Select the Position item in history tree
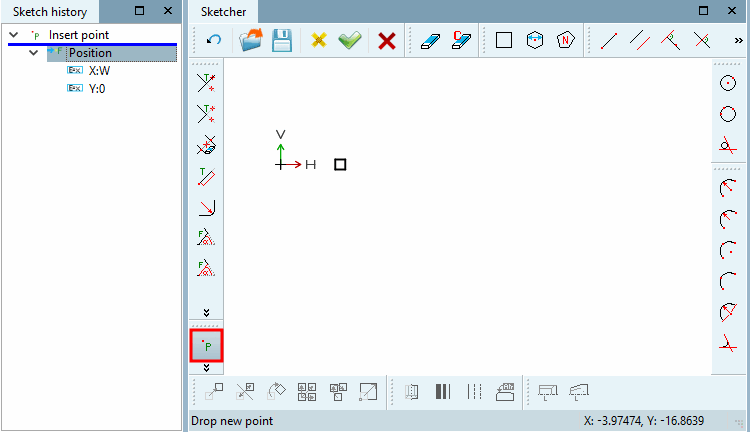 [x=90, y=53]
